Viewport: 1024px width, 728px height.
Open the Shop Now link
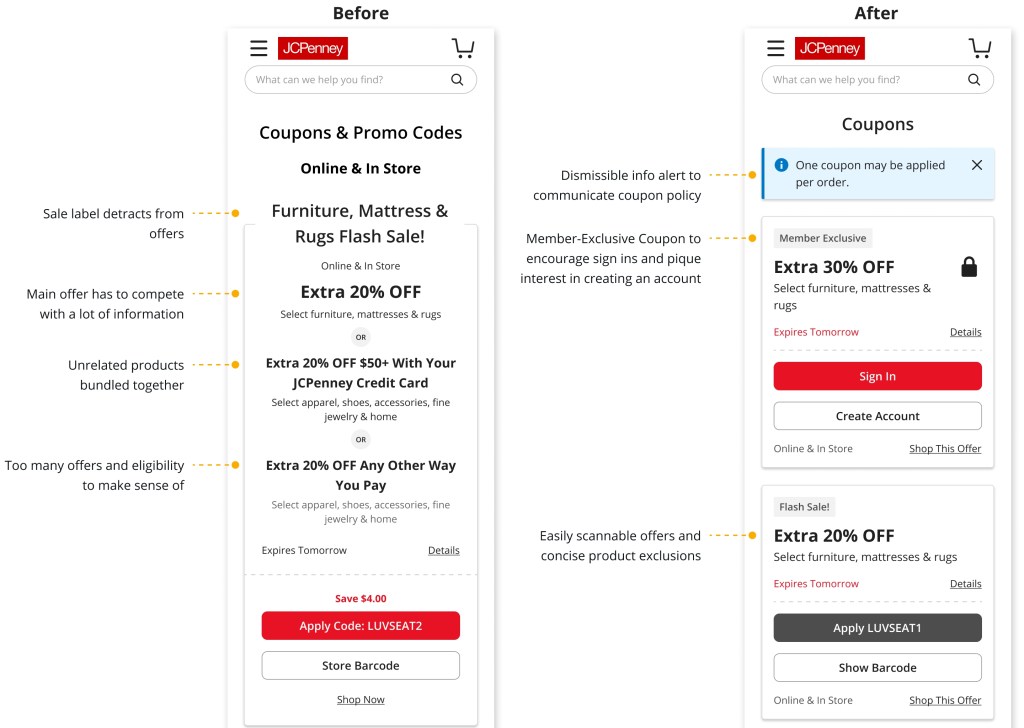click(x=360, y=700)
